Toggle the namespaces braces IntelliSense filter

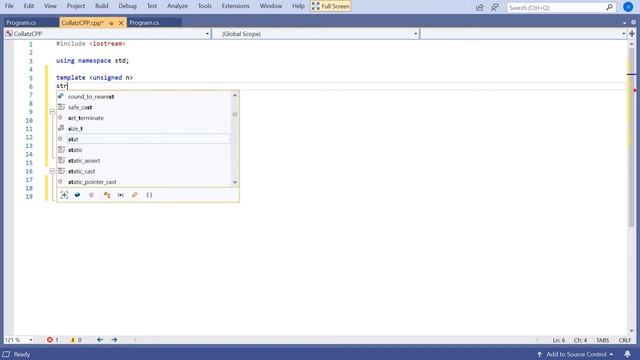point(149,195)
